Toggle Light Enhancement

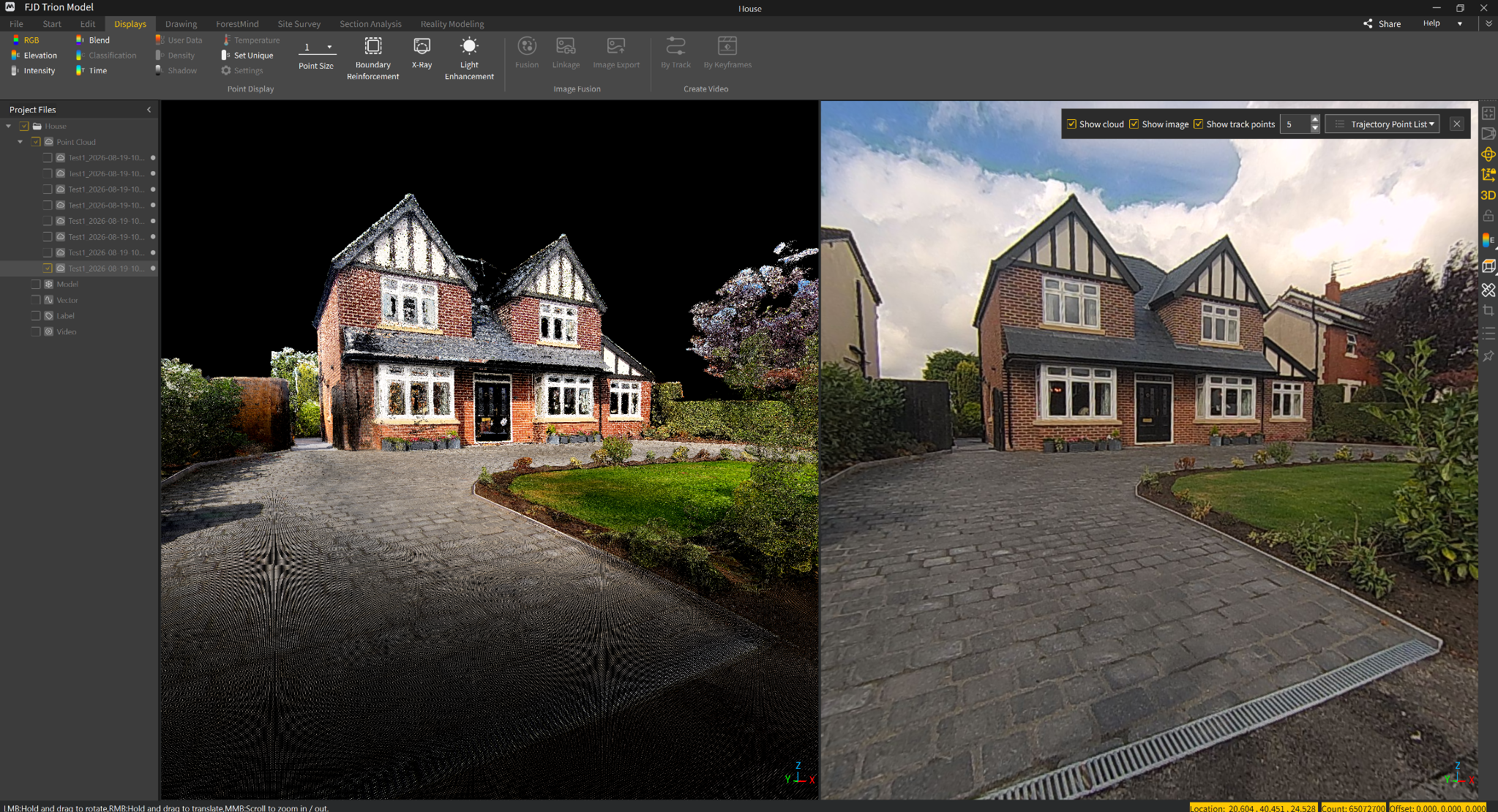click(469, 58)
